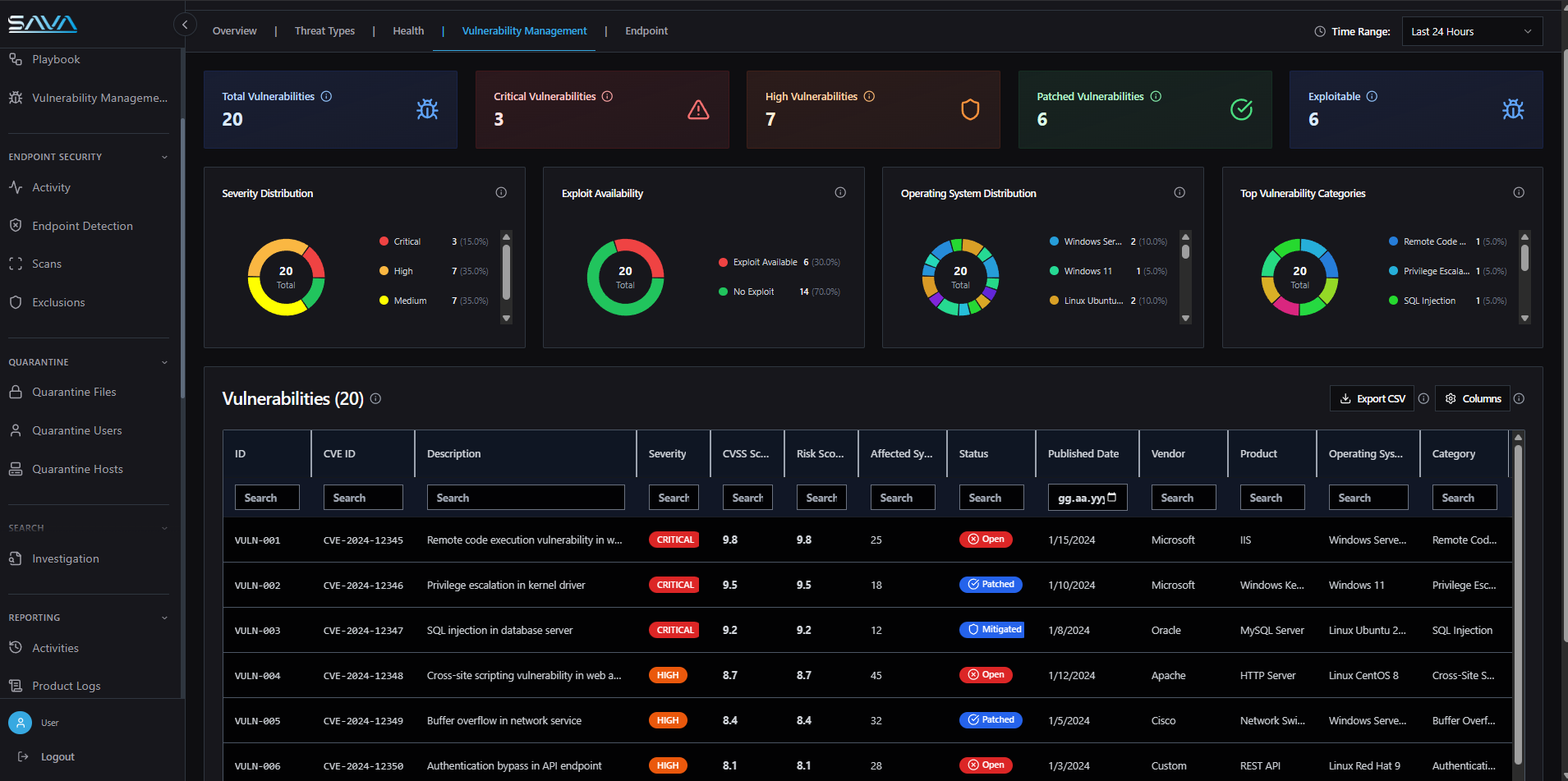Collapse the Search sidebar section
This screenshot has width=1568, height=781.
click(164, 528)
